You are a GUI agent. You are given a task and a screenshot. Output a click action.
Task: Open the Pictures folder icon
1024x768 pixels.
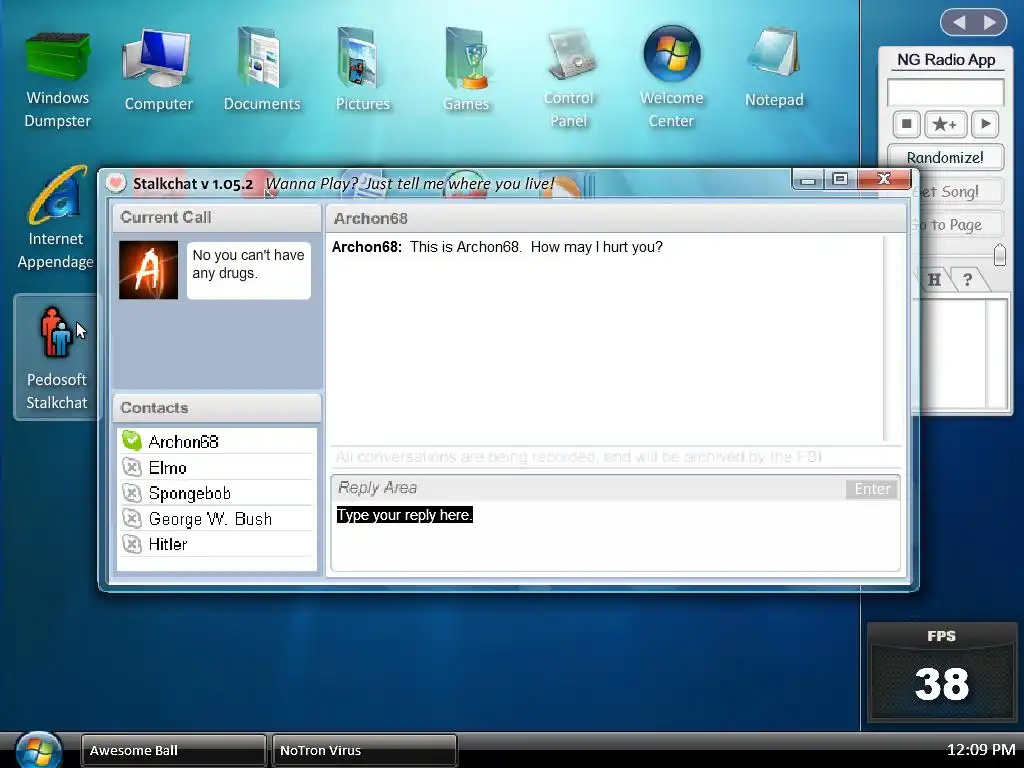point(362,71)
